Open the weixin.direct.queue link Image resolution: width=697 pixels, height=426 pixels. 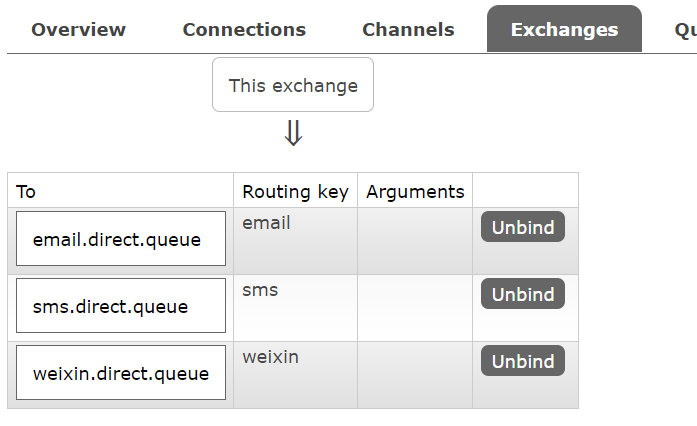(121, 374)
